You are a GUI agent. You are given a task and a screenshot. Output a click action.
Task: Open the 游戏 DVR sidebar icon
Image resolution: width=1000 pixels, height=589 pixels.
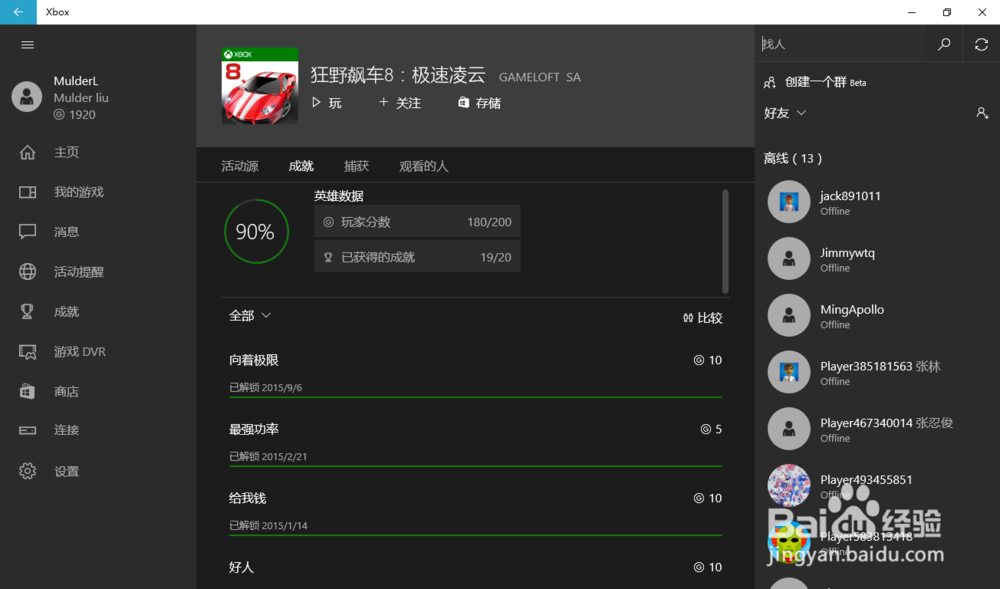pyautogui.click(x=27, y=351)
